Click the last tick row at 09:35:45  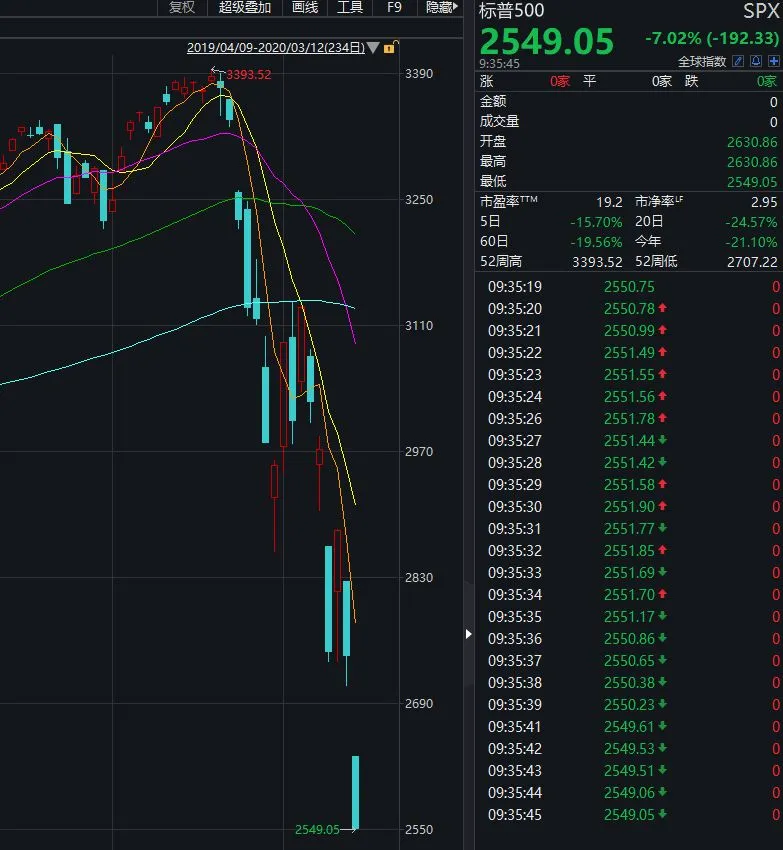629,815
